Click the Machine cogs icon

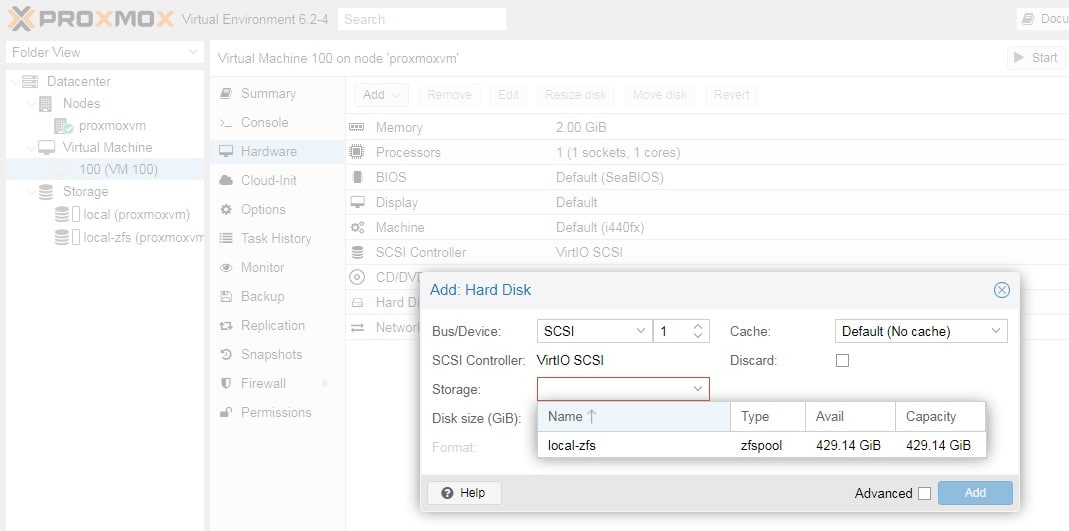point(357,228)
